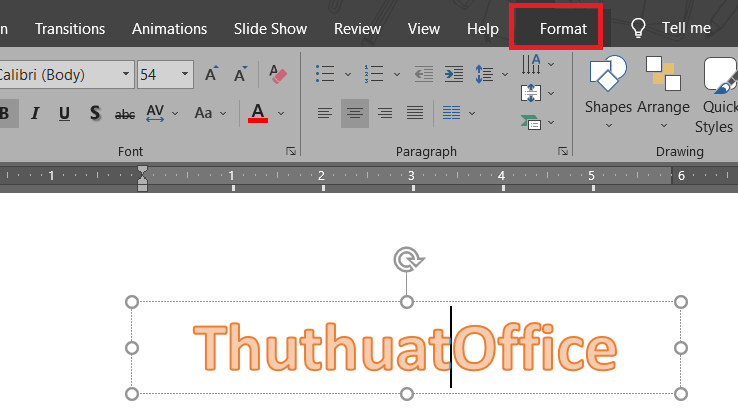Click the Tell me search box
The image size is (738, 411).
tap(686, 28)
